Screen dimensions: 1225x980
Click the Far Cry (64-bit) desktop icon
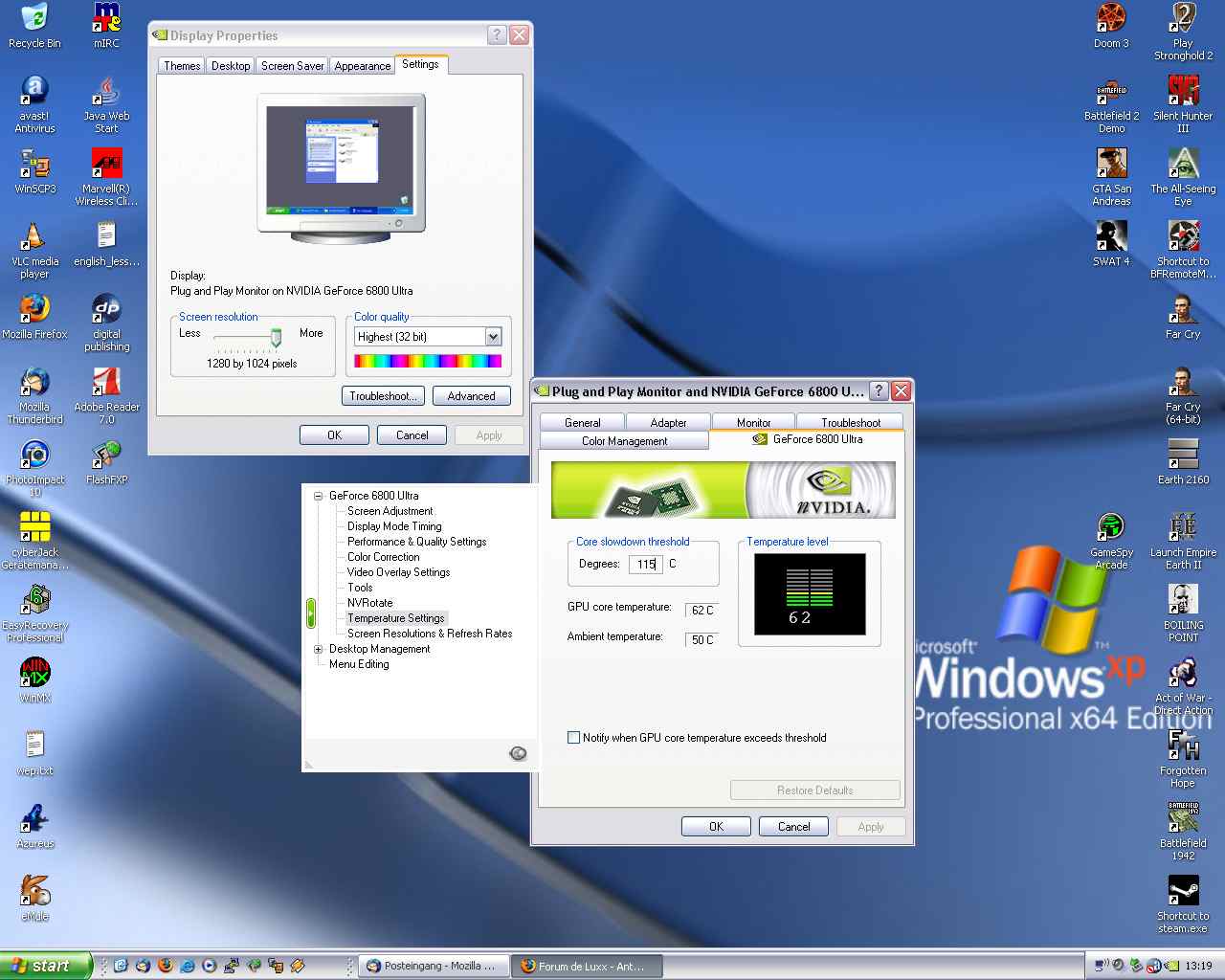point(1183,395)
